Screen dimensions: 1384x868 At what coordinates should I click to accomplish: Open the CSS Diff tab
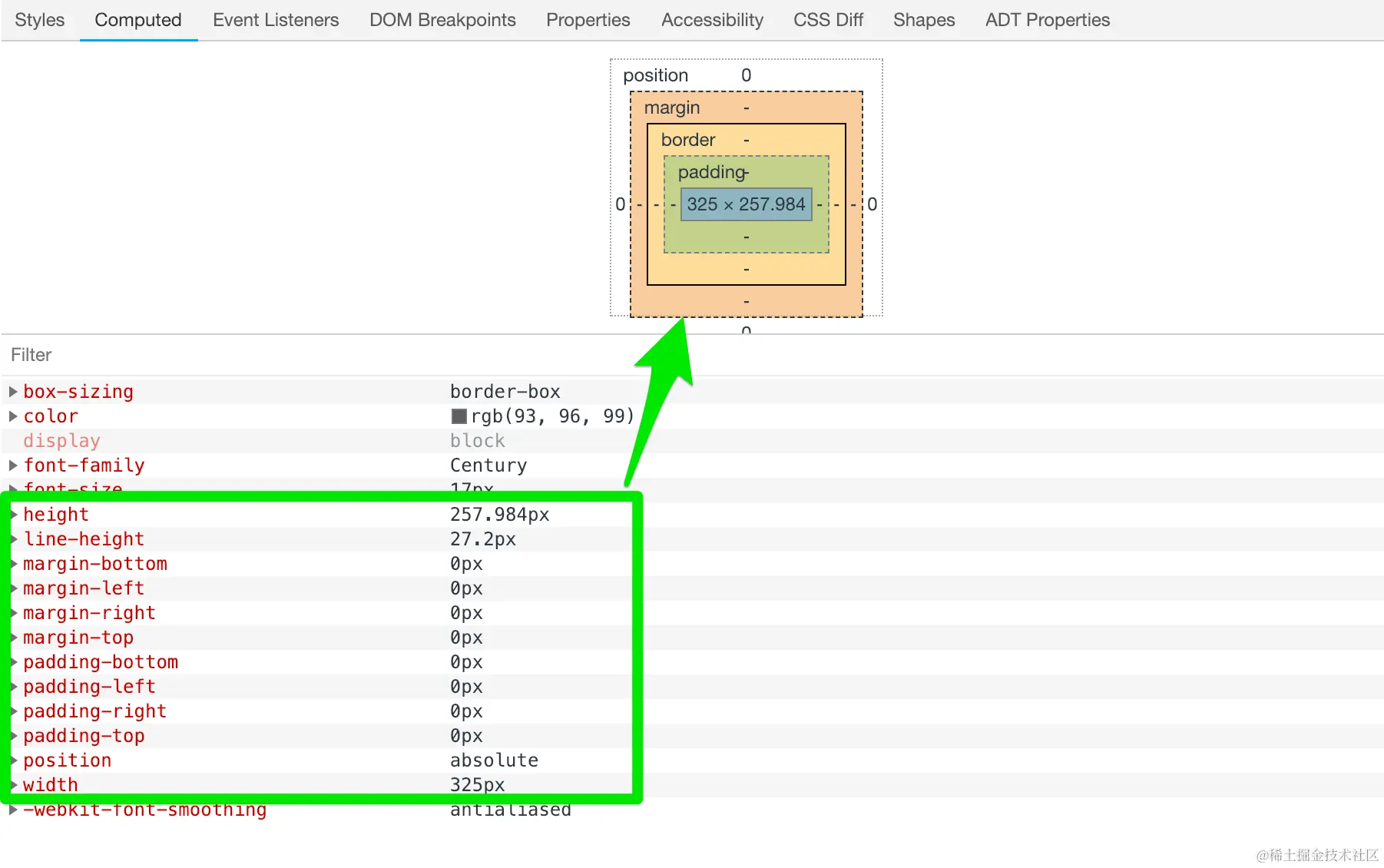pos(829,20)
